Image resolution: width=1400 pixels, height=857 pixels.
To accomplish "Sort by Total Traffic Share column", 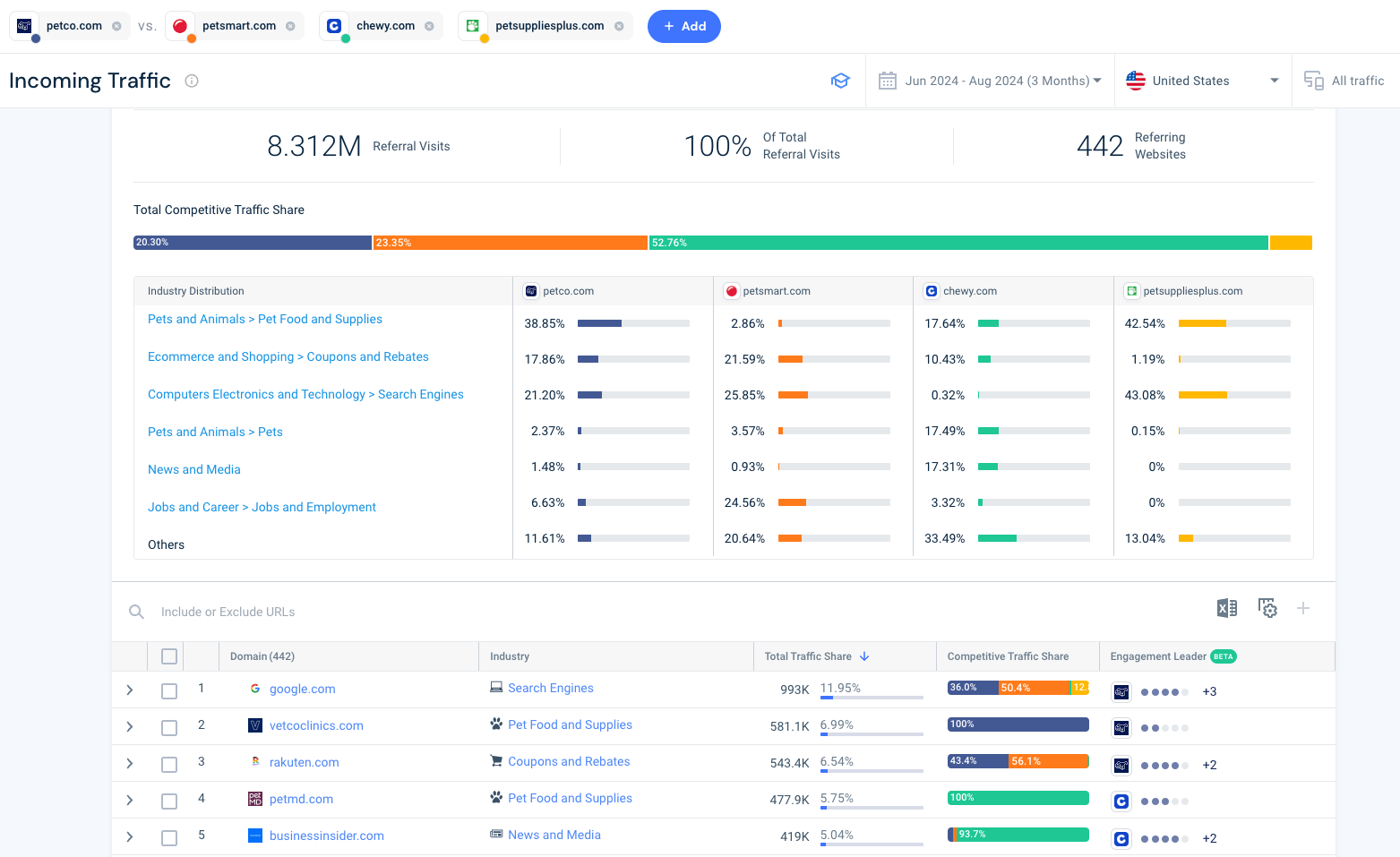I will [x=808, y=656].
